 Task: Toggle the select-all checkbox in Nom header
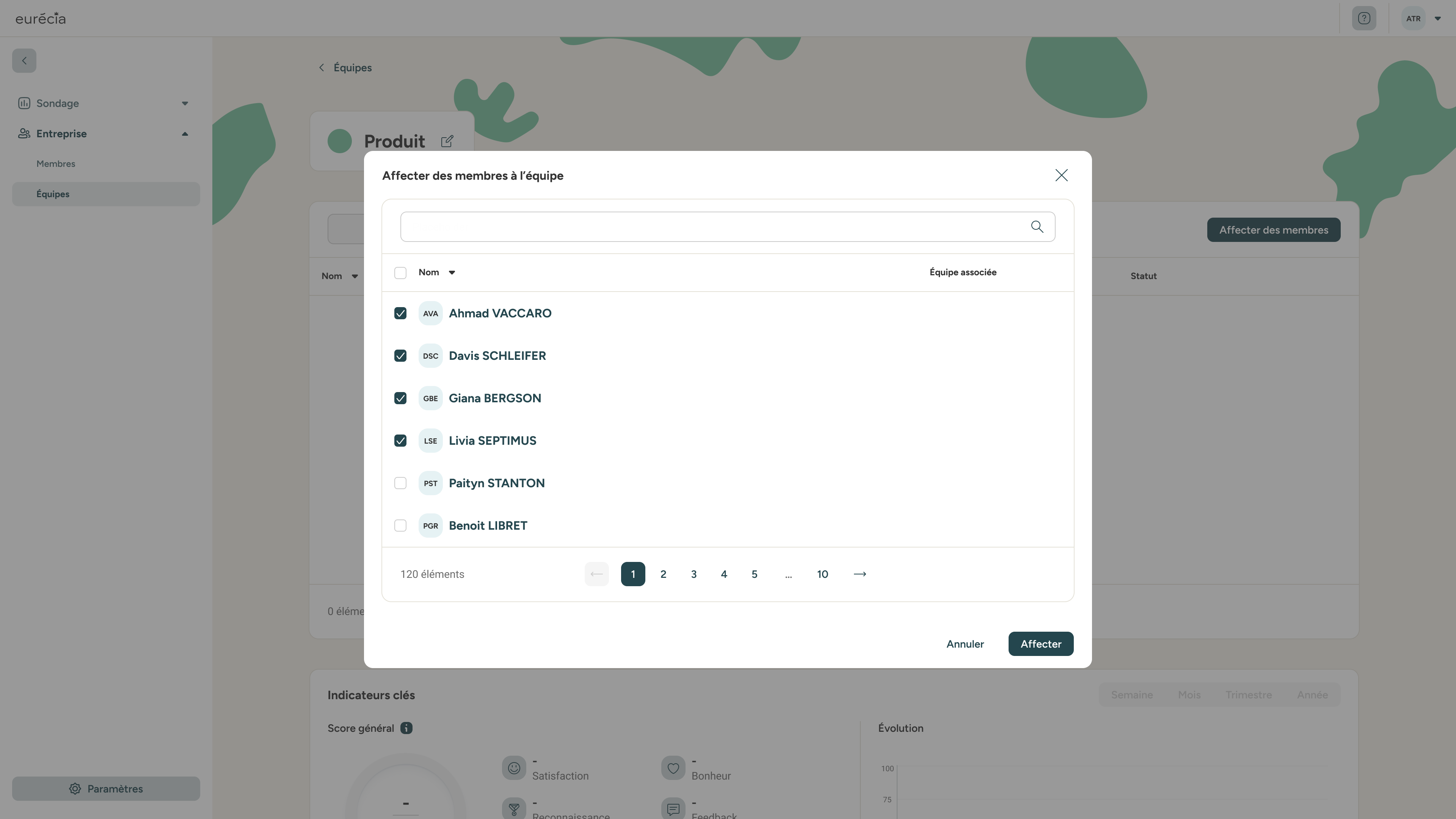[x=400, y=273]
